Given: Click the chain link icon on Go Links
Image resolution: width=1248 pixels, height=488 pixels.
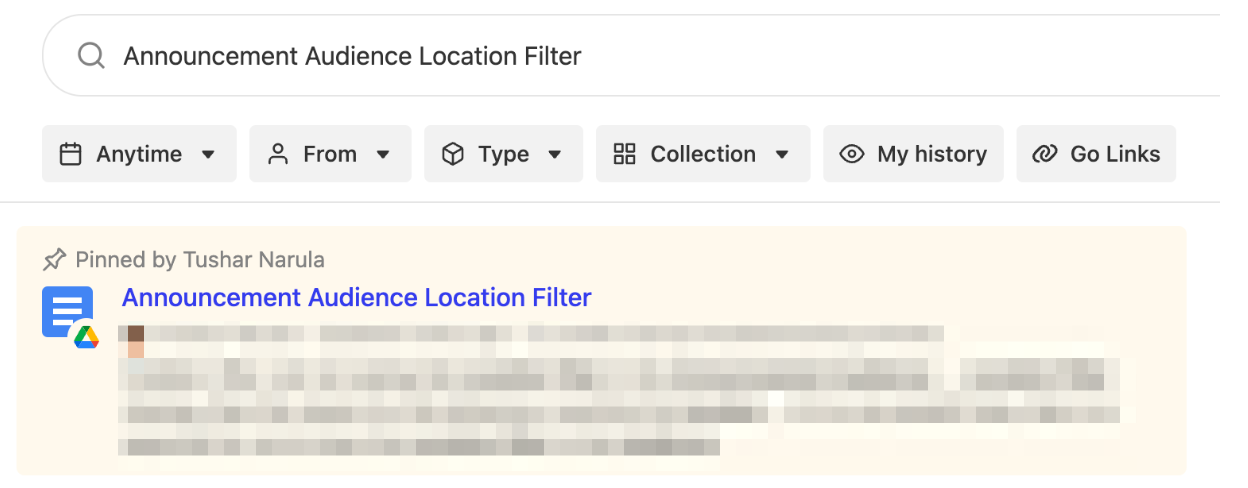Looking at the screenshot, I should (1045, 154).
